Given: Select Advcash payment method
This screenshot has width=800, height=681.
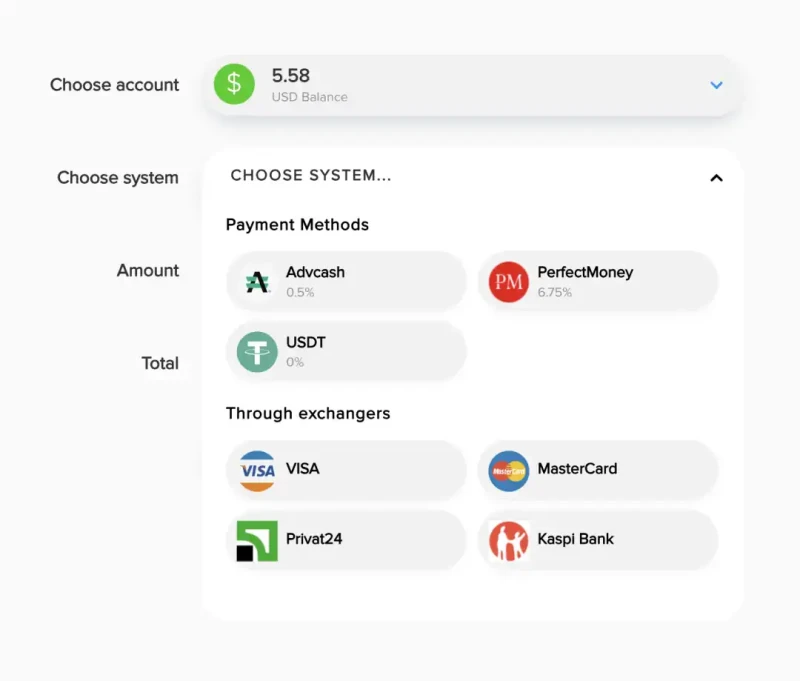Looking at the screenshot, I should 346,282.
